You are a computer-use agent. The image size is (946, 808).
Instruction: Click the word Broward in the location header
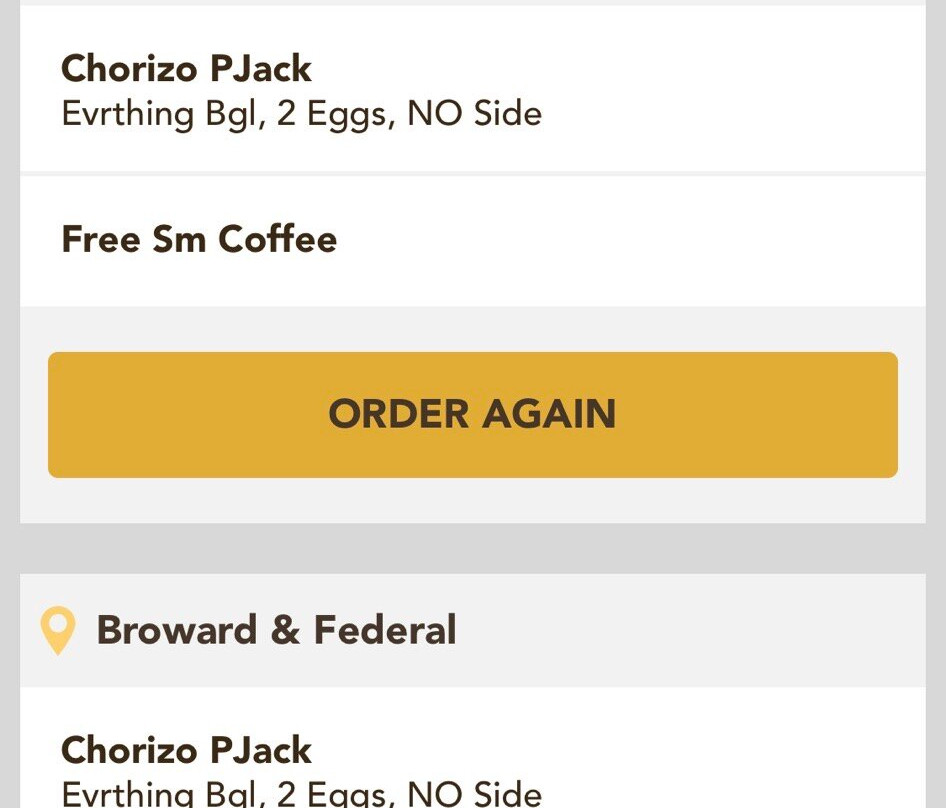coord(177,630)
